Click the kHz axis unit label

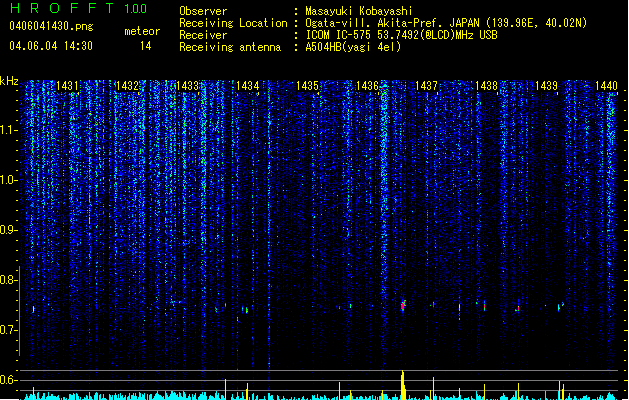(9, 81)
